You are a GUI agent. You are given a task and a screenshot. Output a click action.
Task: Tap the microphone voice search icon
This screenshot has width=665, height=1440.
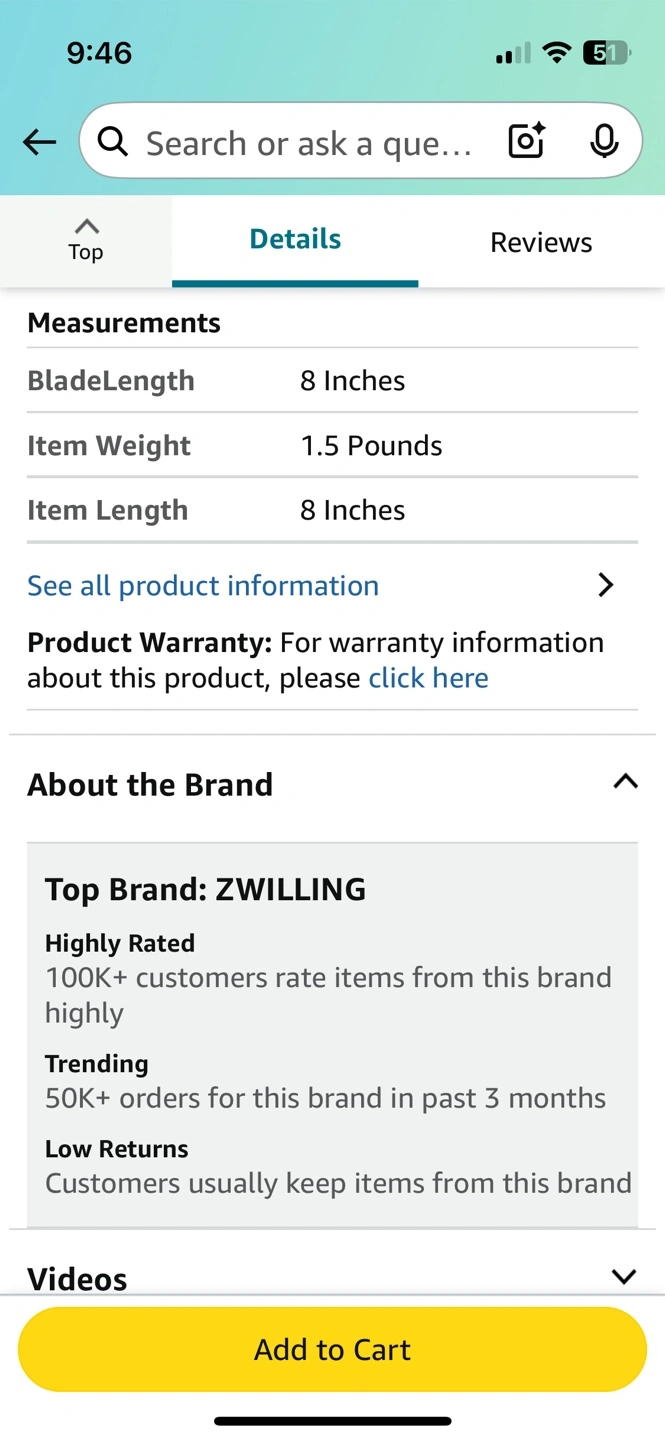pyautogui.click(x=604, y=142)
